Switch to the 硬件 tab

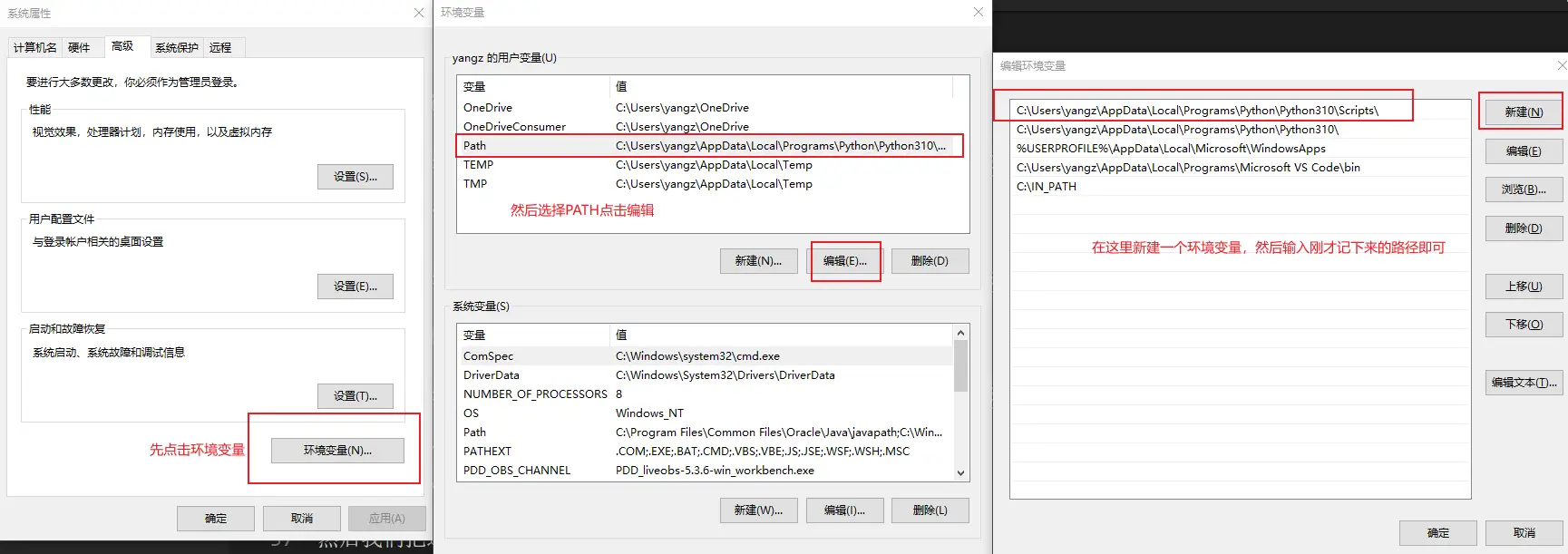coord(79,47)
